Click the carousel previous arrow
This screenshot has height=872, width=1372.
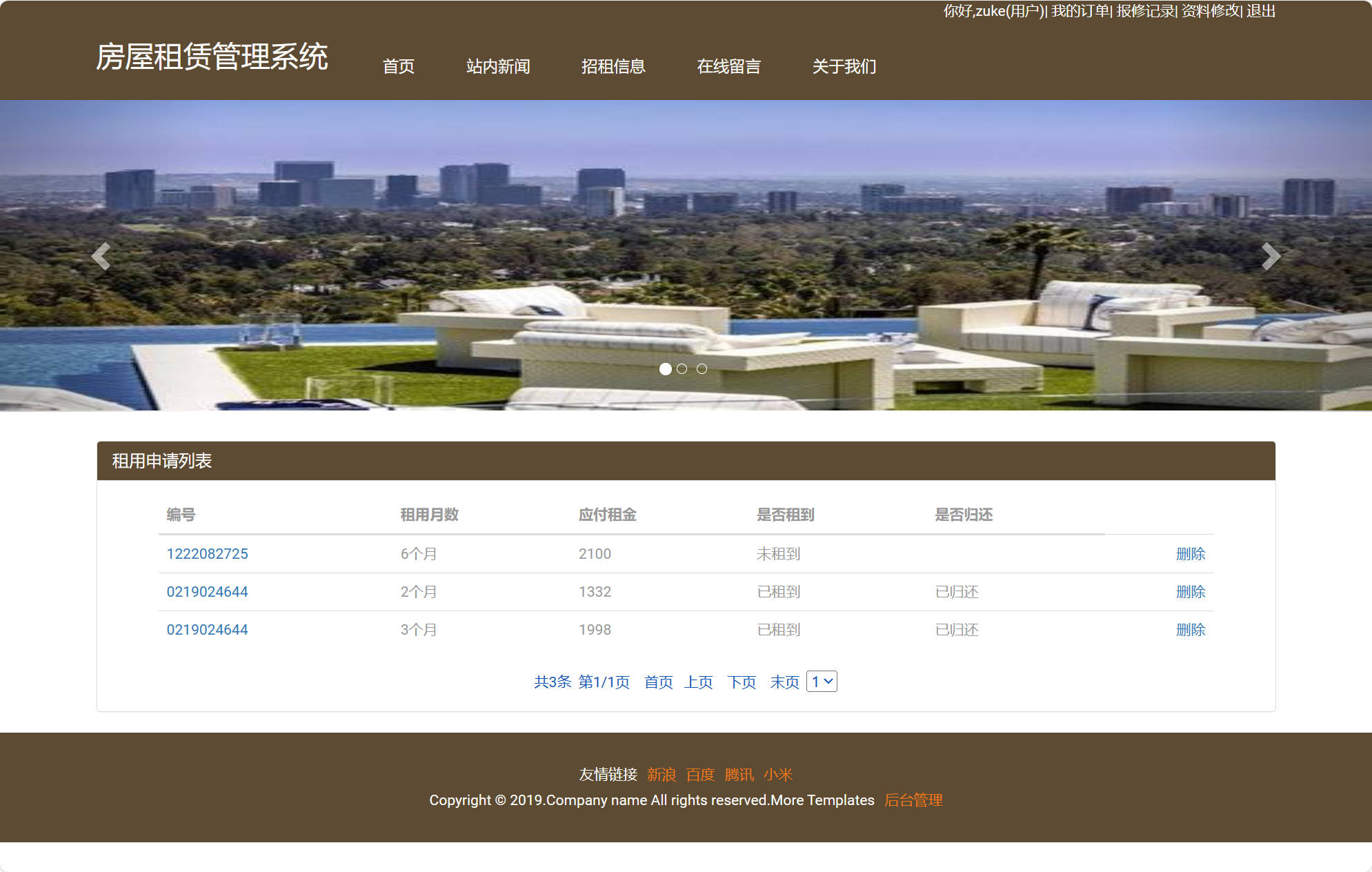101,257
